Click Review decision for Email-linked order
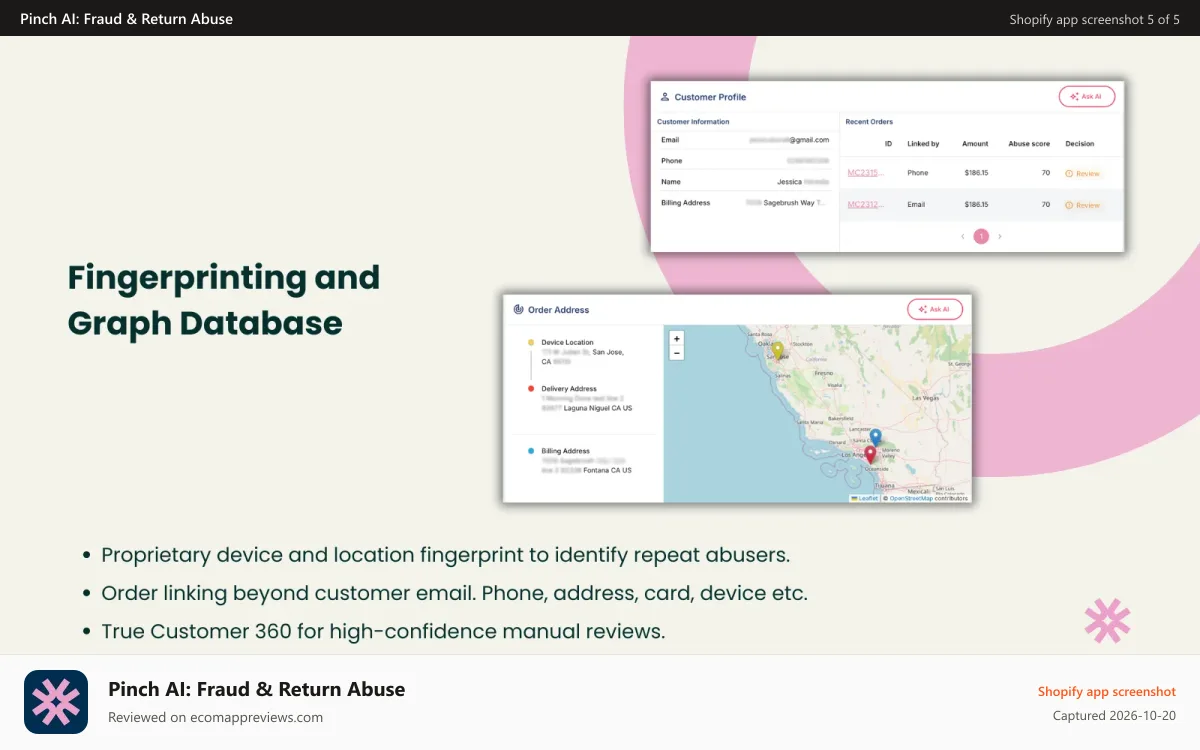Viewport: 1200px width, 750px height. (1083, 205)
